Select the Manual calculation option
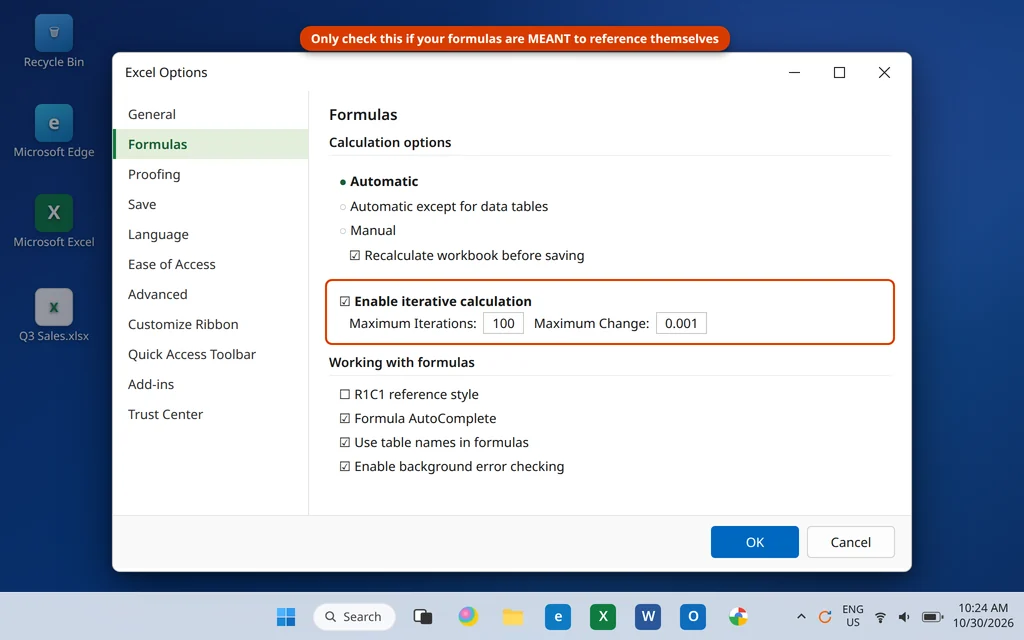 [x=368, y=231]
